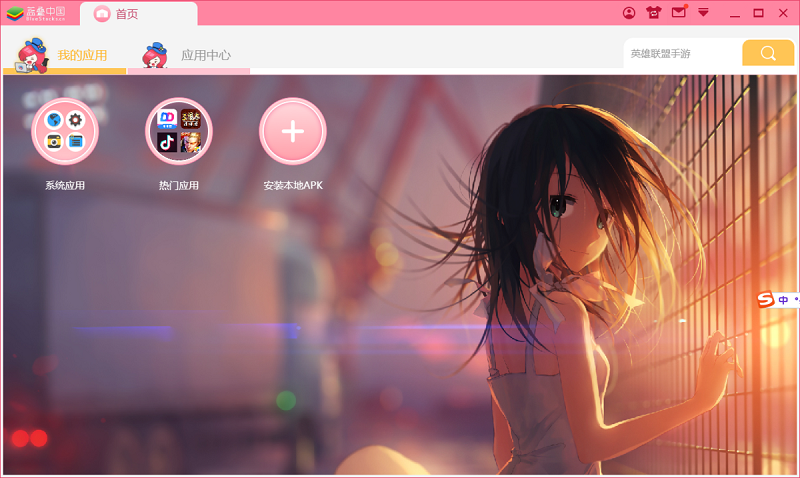Toggle the Sogou 中 language indicator
This screenshot has width=800, height=478.
tap(783, 300)
